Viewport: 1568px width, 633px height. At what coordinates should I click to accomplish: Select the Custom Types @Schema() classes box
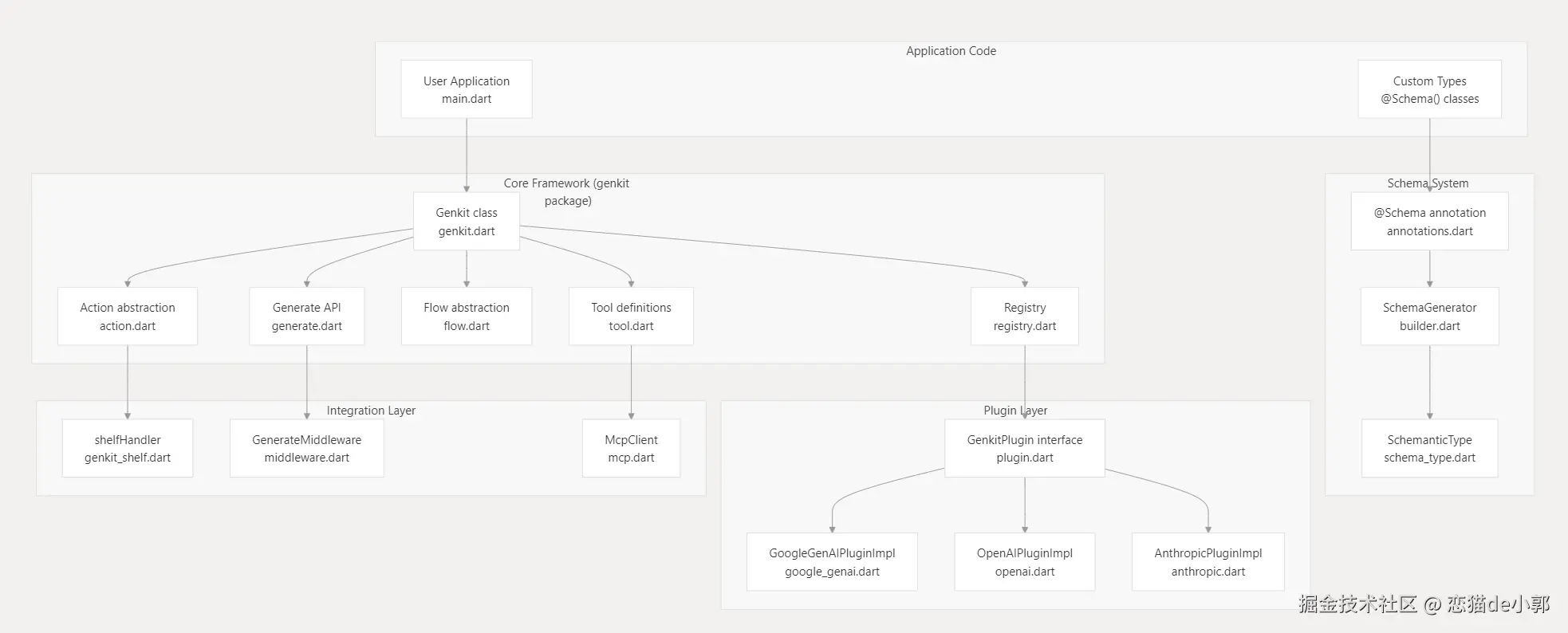tap(1429, 89)
